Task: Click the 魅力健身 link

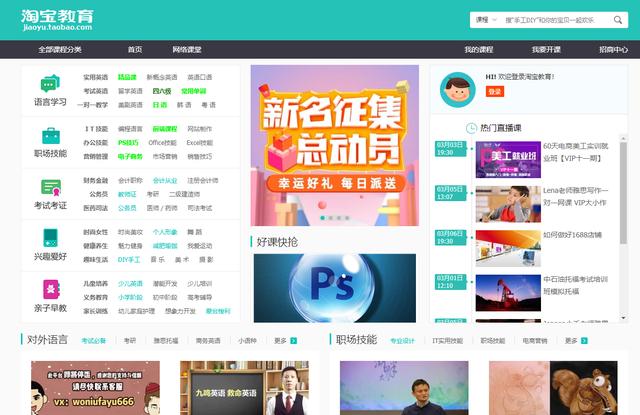Action: [x=130, y=246]
